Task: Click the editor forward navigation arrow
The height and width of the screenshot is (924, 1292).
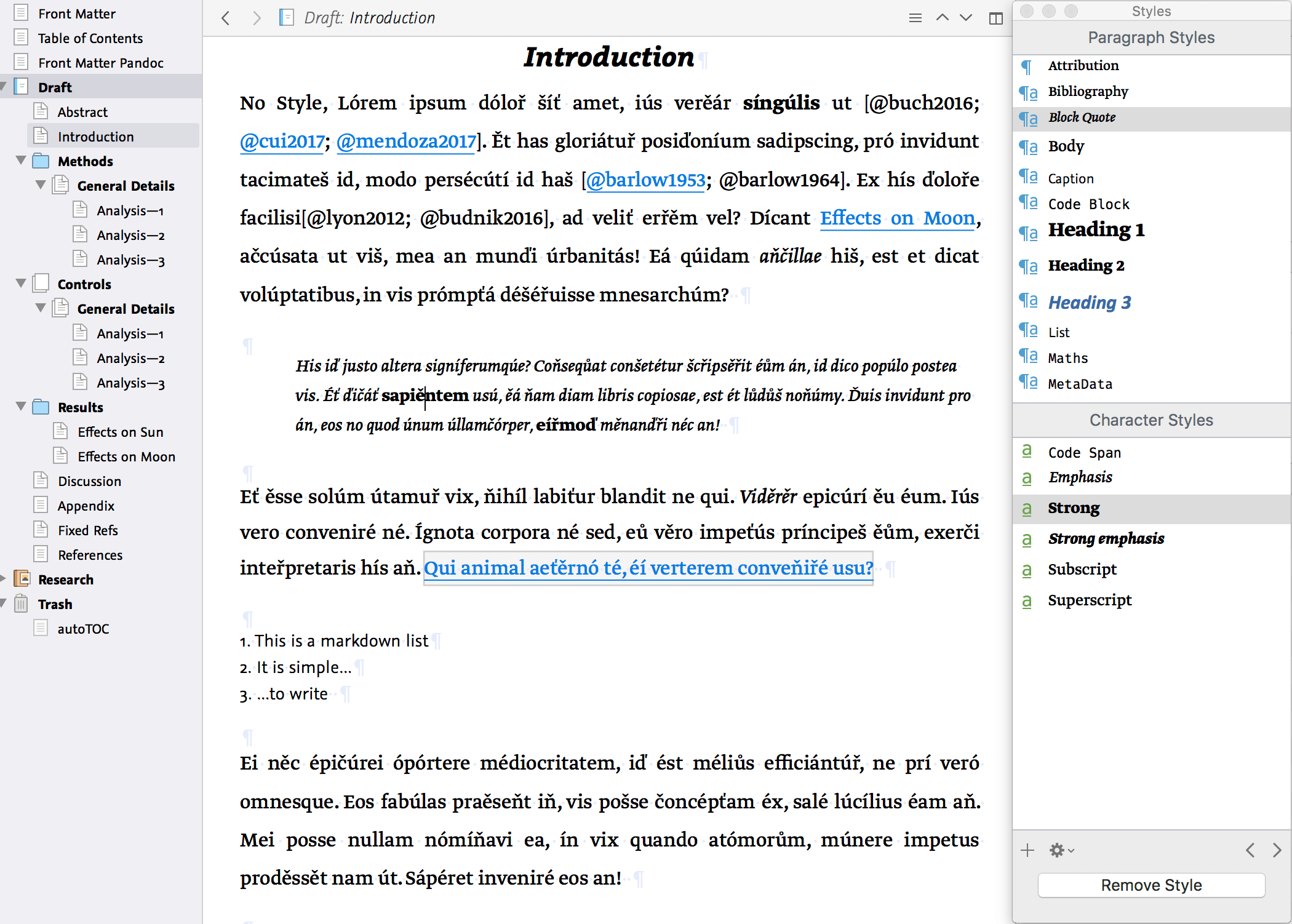Action: (x=257, y=18)
